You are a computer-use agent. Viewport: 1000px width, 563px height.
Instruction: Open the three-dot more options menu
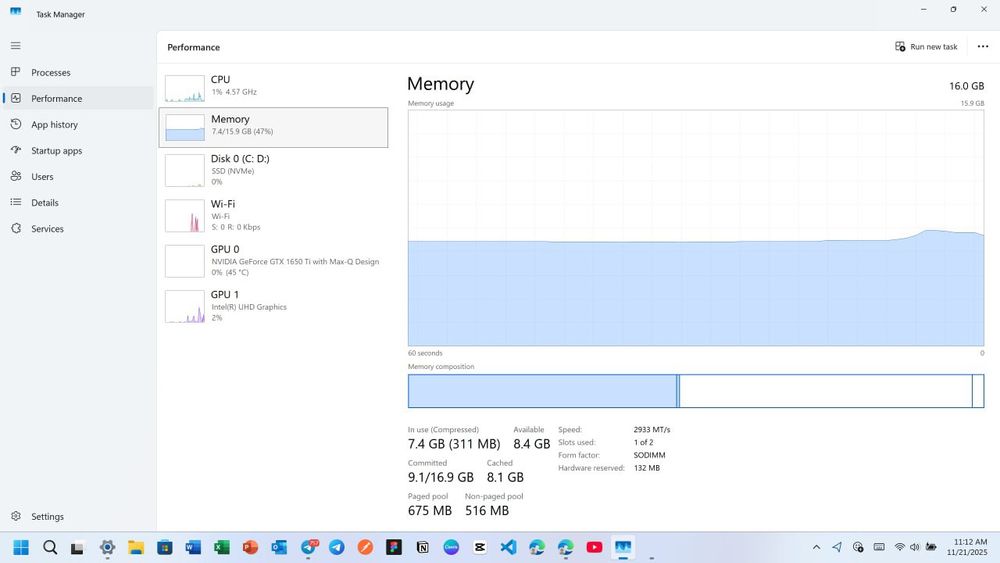[x=983, y=47]
